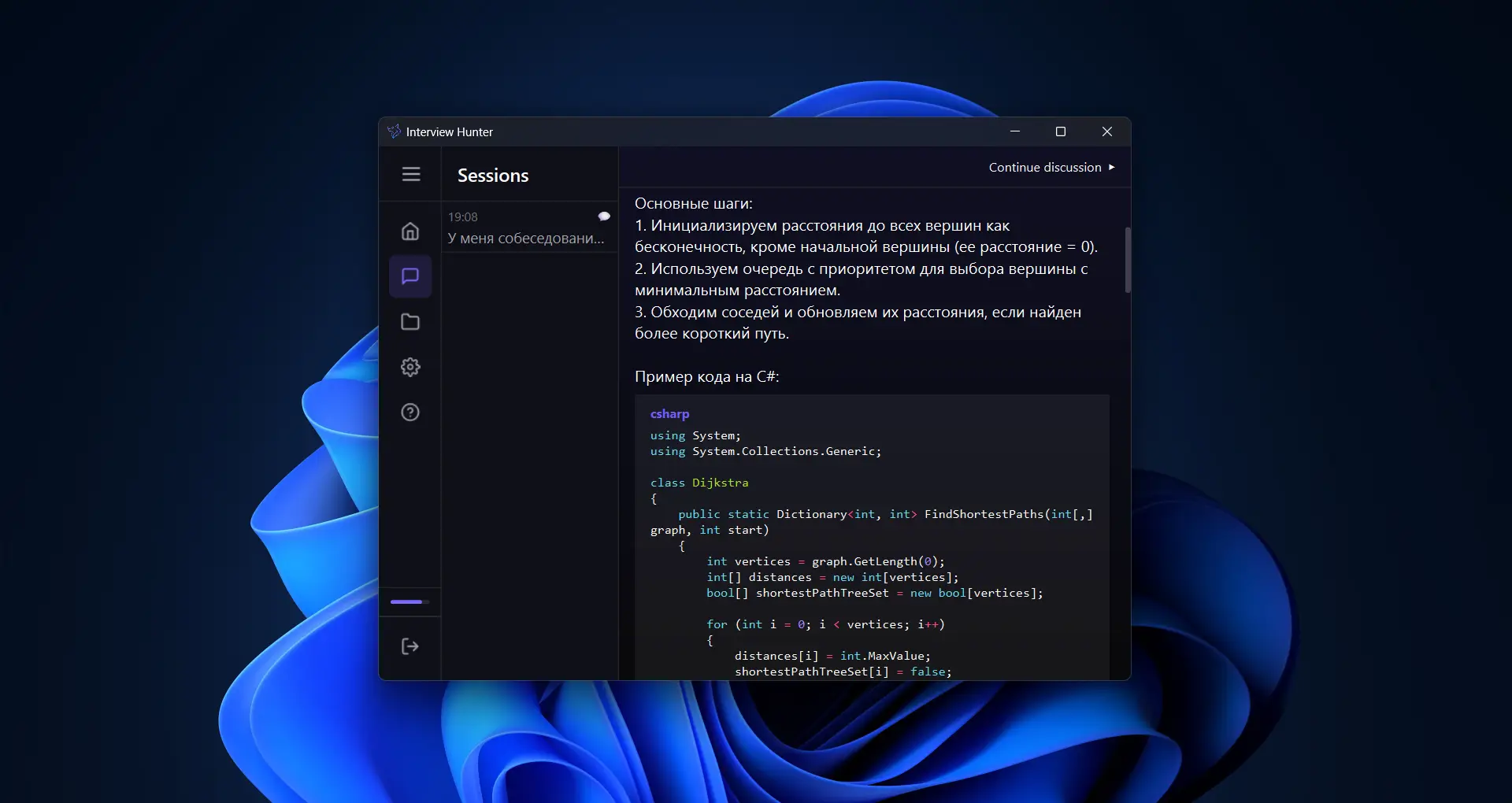1512x803 pixels.
Task: Open Settings via the gear icon
Action: (410, 367)
